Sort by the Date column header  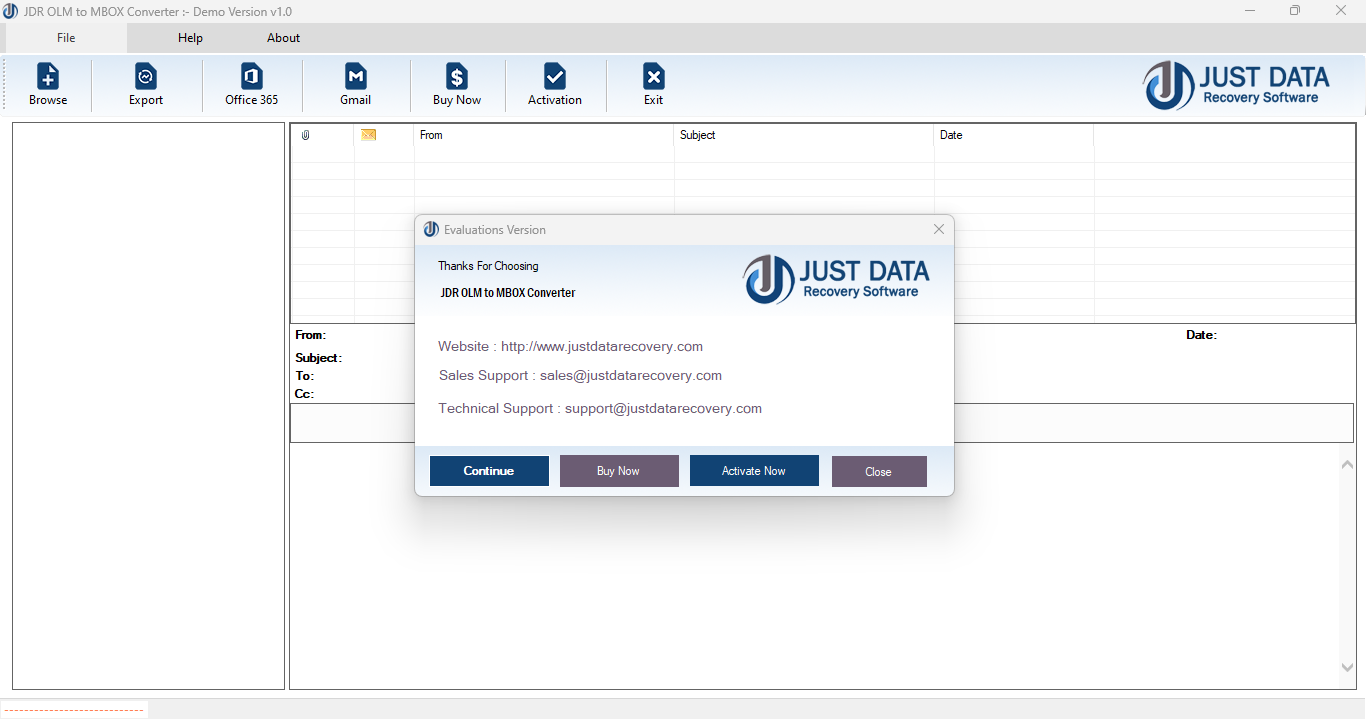(1014, 135)
